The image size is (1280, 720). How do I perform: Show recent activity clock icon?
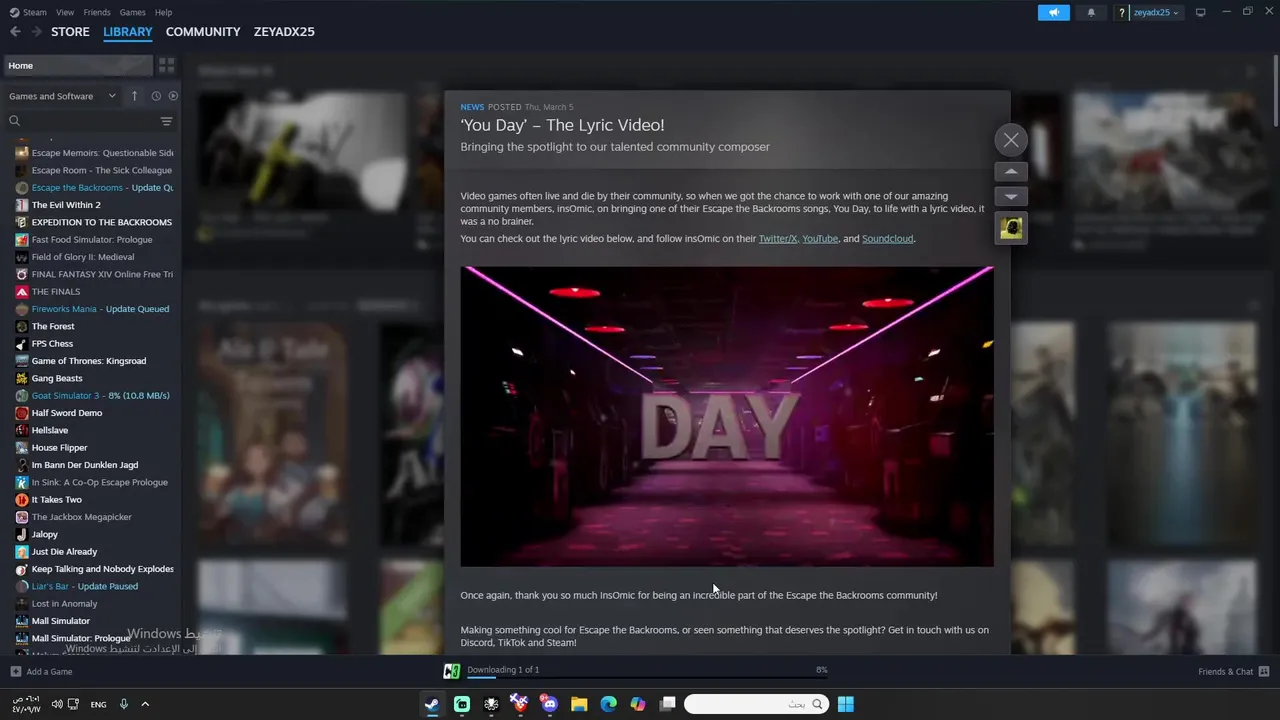click(156, 96)
